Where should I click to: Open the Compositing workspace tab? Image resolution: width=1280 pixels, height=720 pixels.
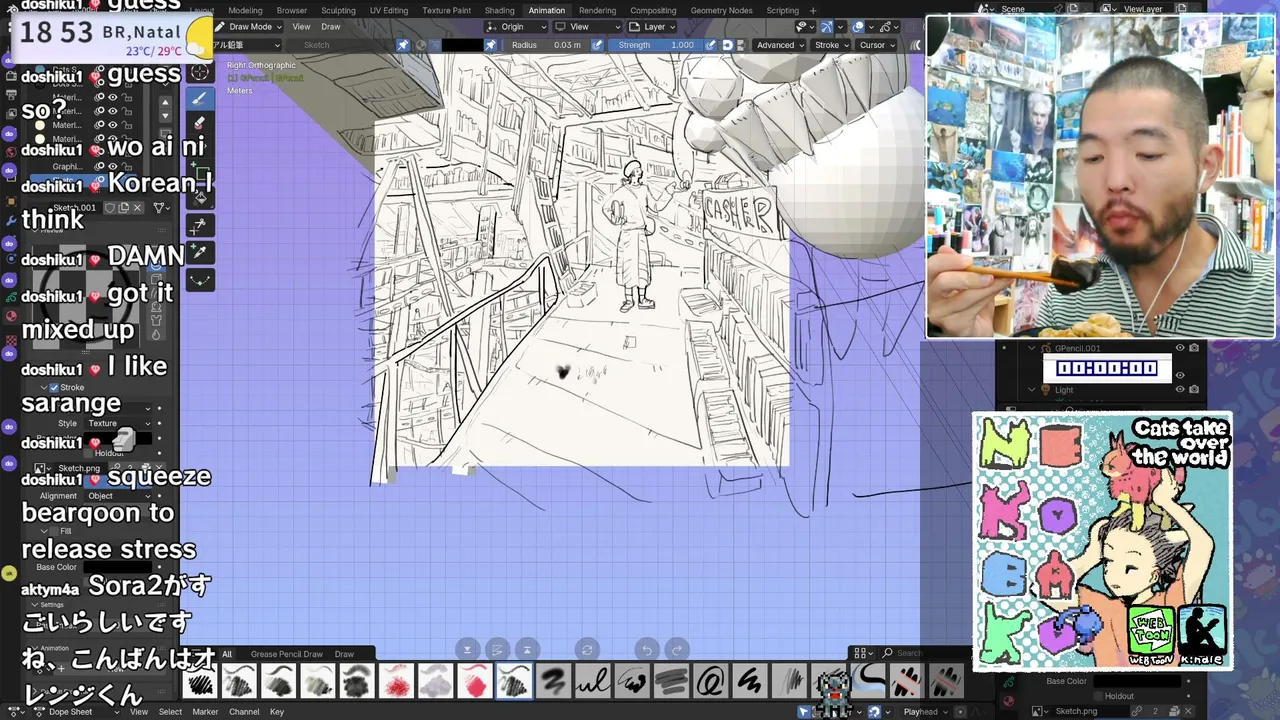pos(653,10)
